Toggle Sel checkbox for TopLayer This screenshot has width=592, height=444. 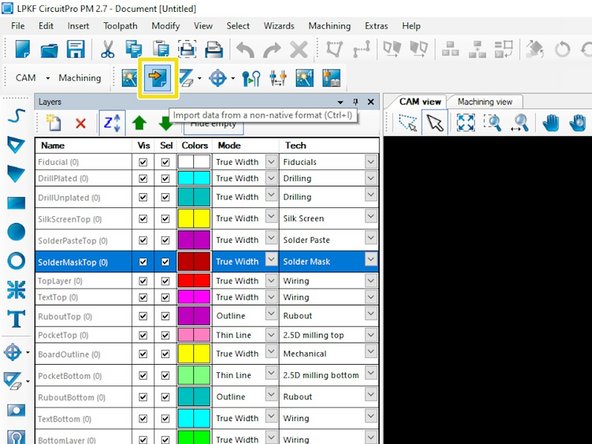[x=165, y=281]
